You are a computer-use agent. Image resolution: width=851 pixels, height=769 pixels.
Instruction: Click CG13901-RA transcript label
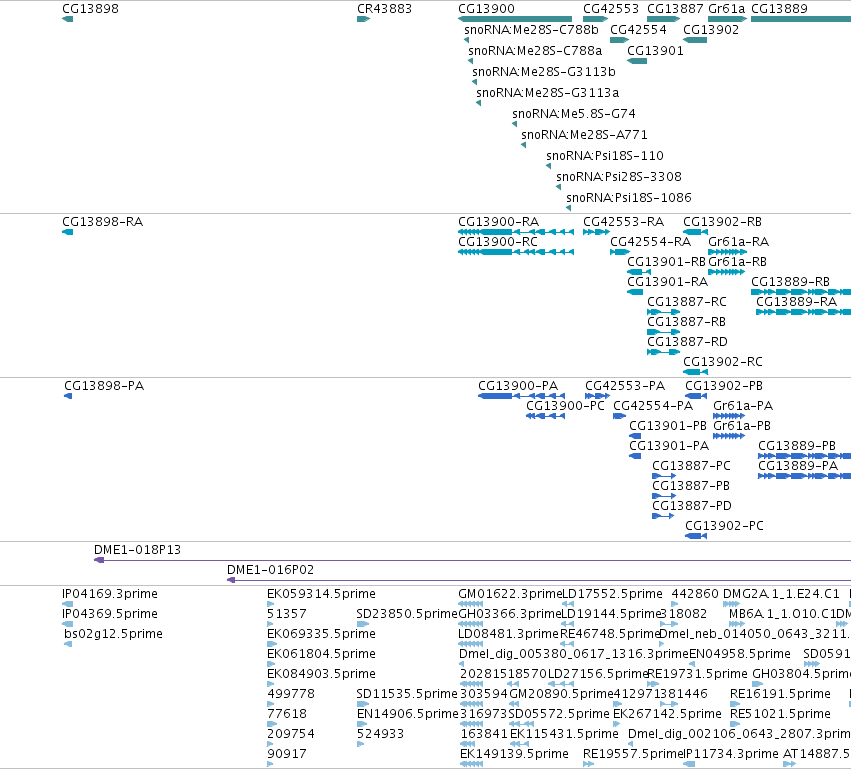pos(668,282)
